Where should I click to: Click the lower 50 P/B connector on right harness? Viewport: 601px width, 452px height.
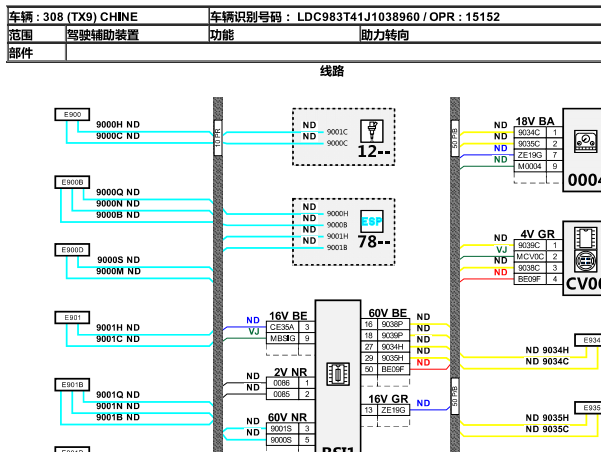coord(455,396)
